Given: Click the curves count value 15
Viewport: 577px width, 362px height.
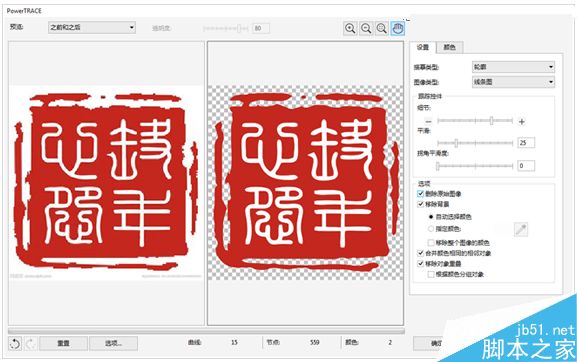Looking at the screenshot, I should point(234,343).
